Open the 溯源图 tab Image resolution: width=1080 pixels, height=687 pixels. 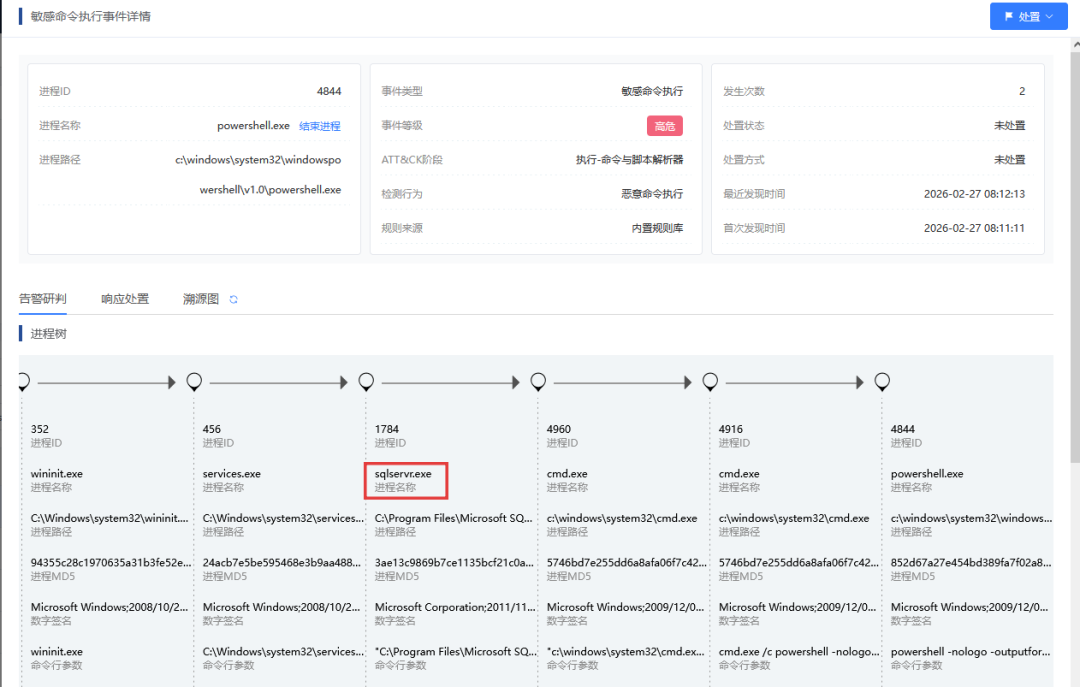pos(199,298)
